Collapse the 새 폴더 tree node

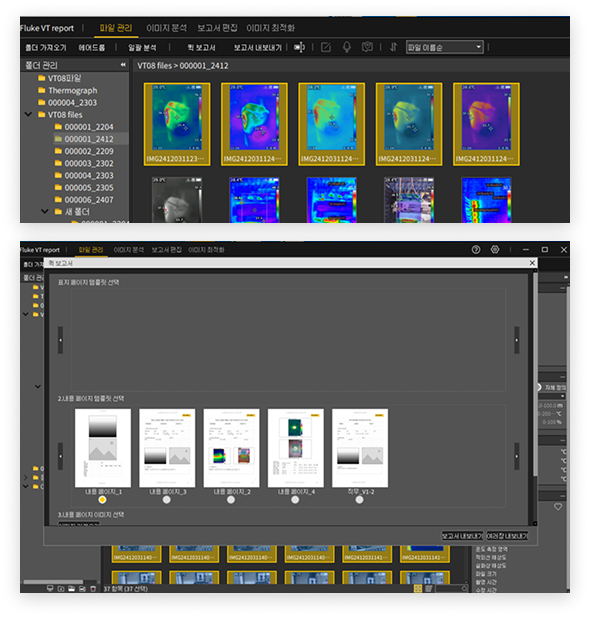45,212
